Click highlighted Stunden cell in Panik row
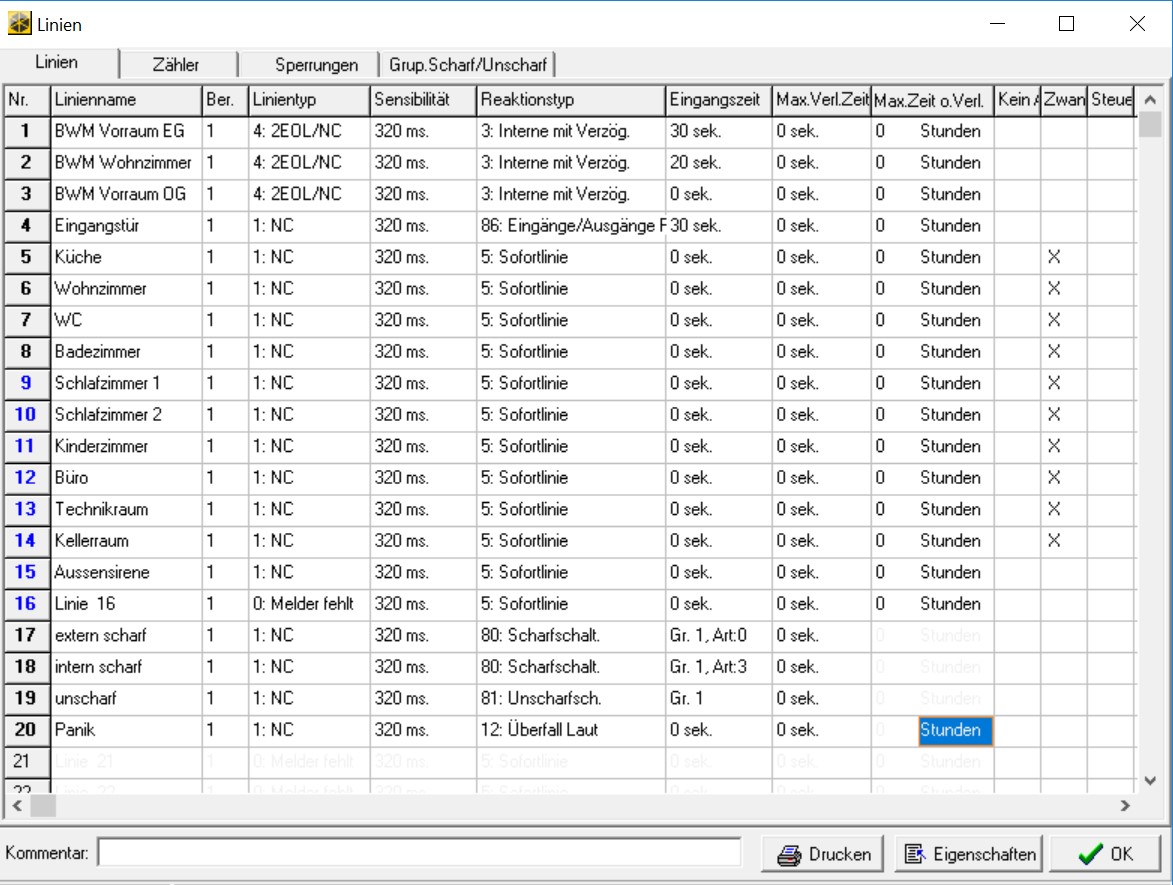Screen dimensions: 1173x885 click(x=954, y=730)
